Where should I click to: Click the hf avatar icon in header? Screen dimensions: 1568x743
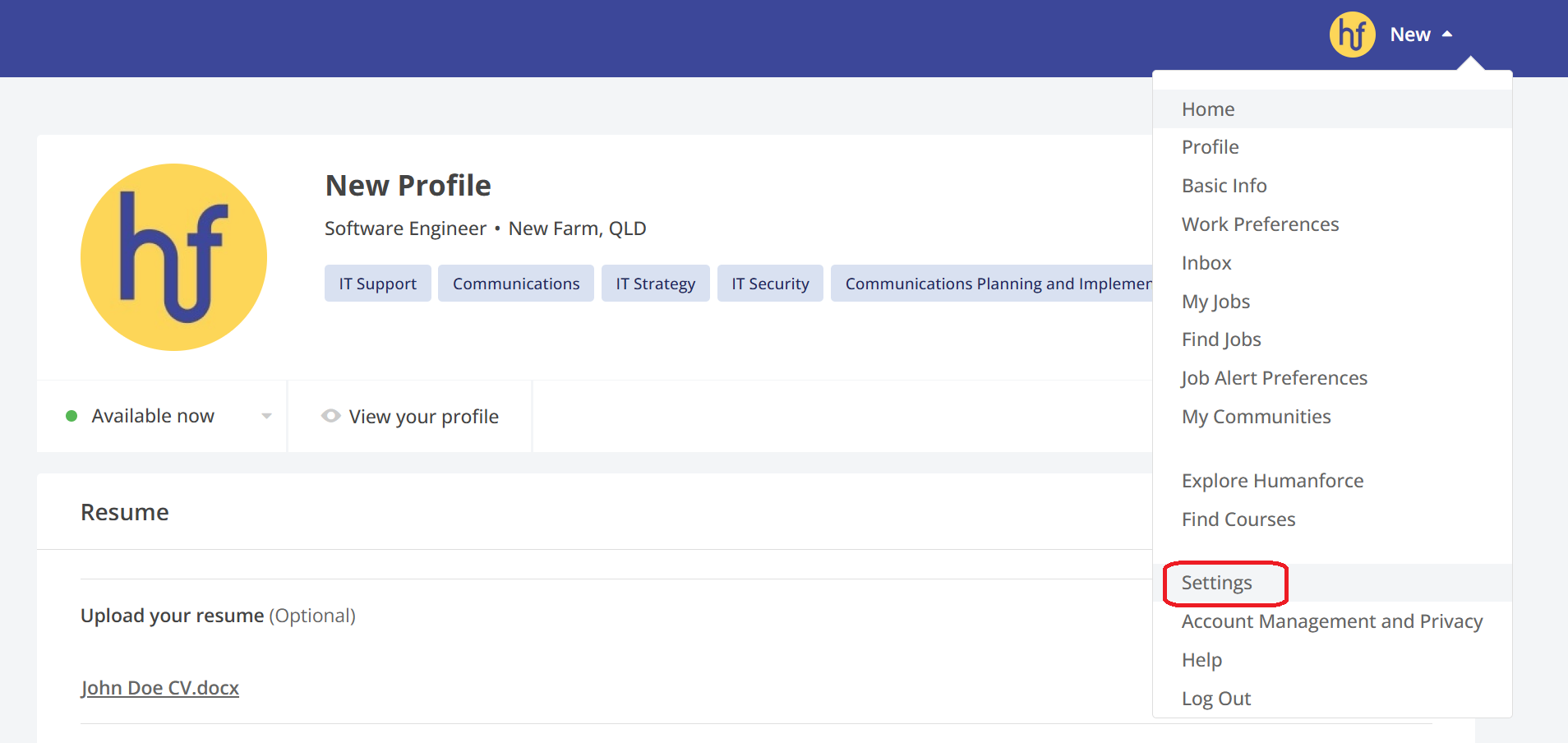1352,35
